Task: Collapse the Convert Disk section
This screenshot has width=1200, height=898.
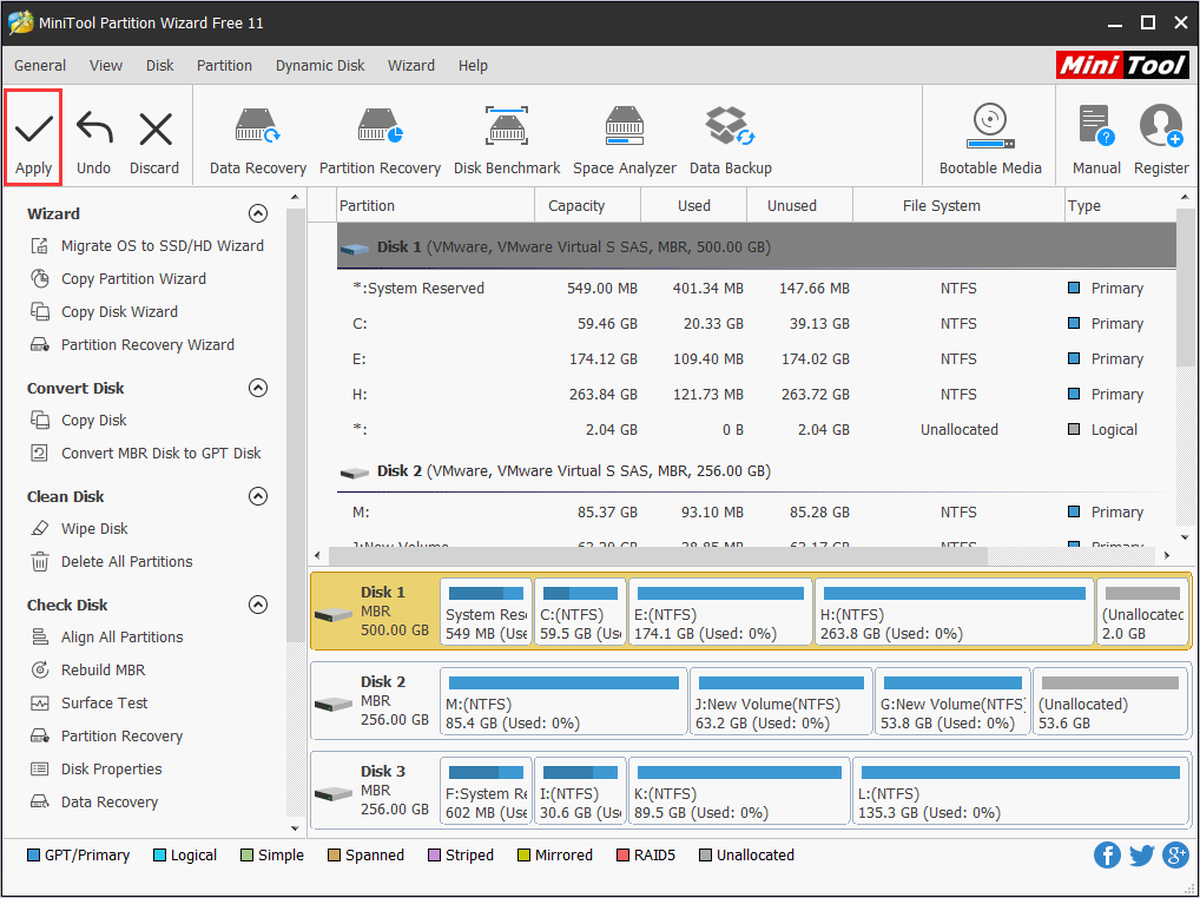Action: [x=258, y=388]
